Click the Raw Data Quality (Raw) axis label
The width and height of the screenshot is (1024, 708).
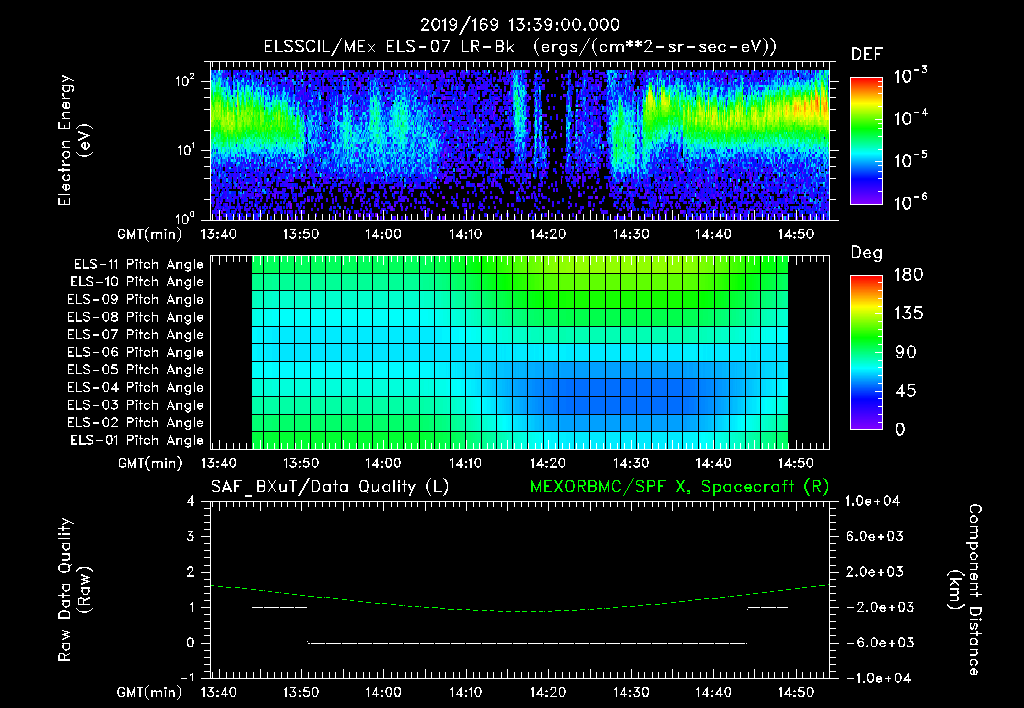(74, 590)
